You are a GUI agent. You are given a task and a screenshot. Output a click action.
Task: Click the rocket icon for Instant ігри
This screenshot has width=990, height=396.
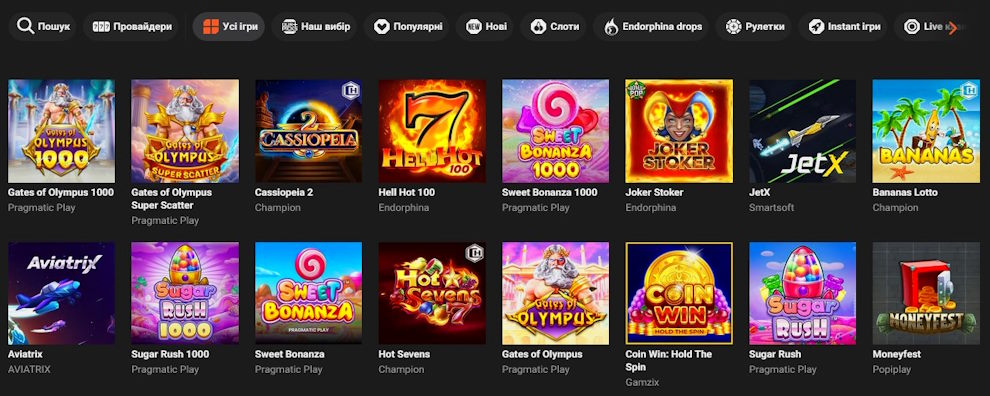click(815, 27)
